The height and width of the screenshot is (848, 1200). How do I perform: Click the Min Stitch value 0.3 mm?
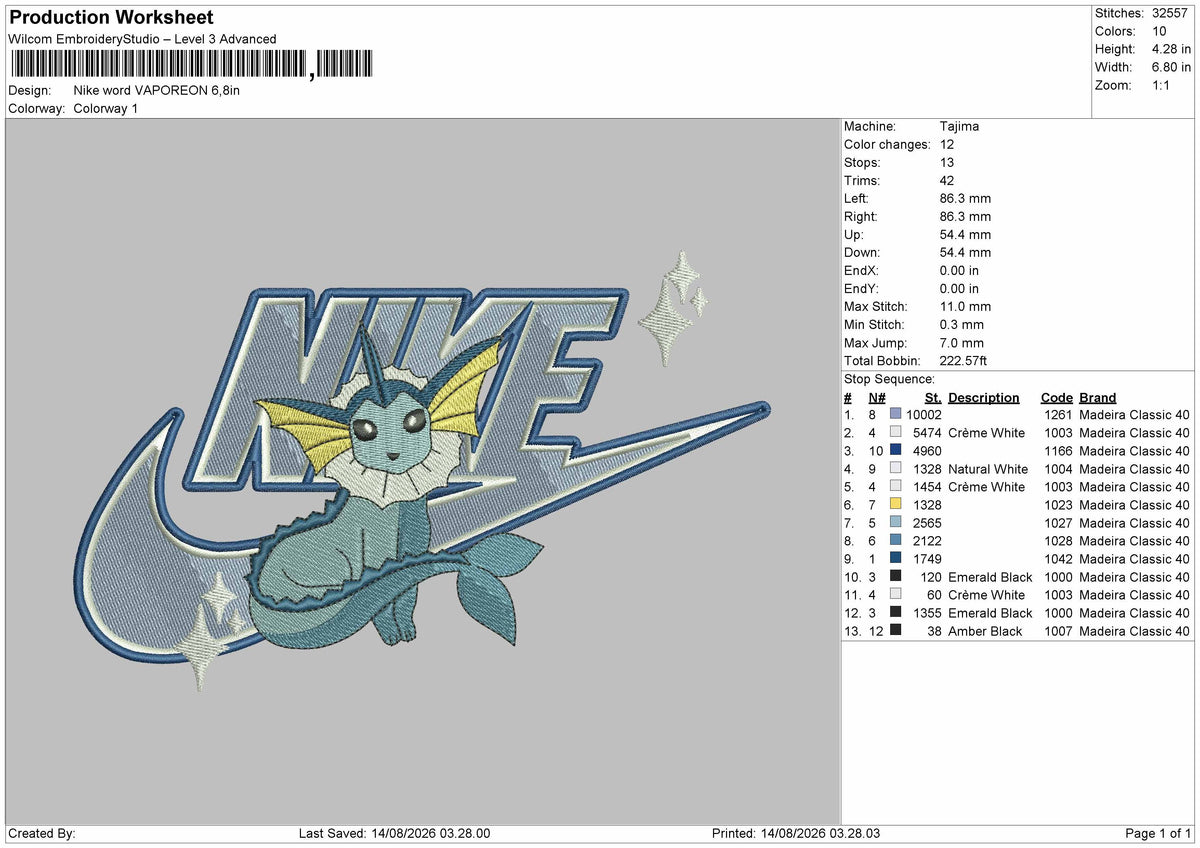coord(962,325)
